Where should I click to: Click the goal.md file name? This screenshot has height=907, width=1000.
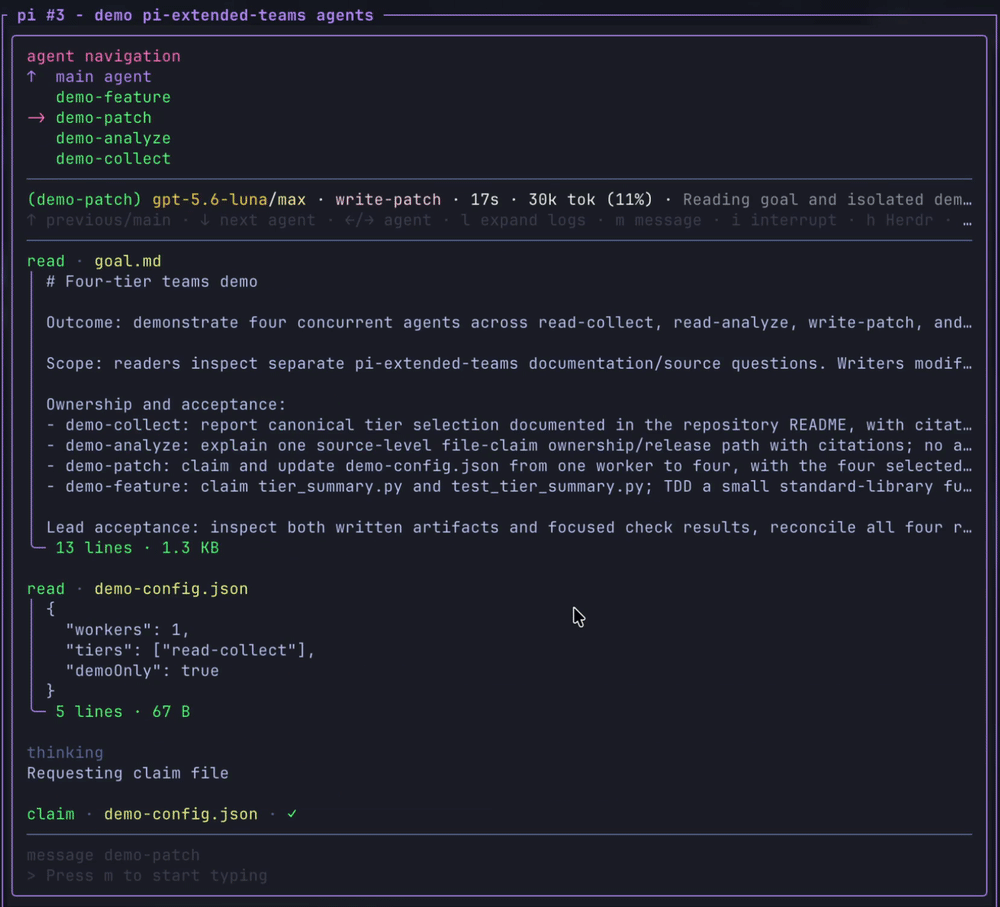click(128, 261)
